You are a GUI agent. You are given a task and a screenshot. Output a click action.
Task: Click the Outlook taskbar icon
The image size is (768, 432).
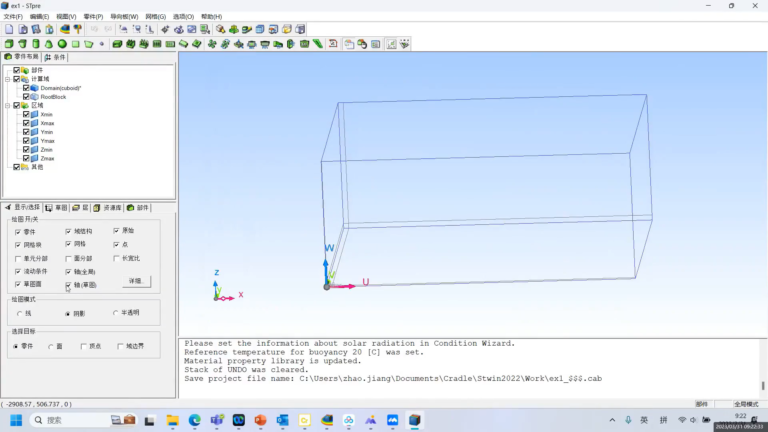[283, 420]
